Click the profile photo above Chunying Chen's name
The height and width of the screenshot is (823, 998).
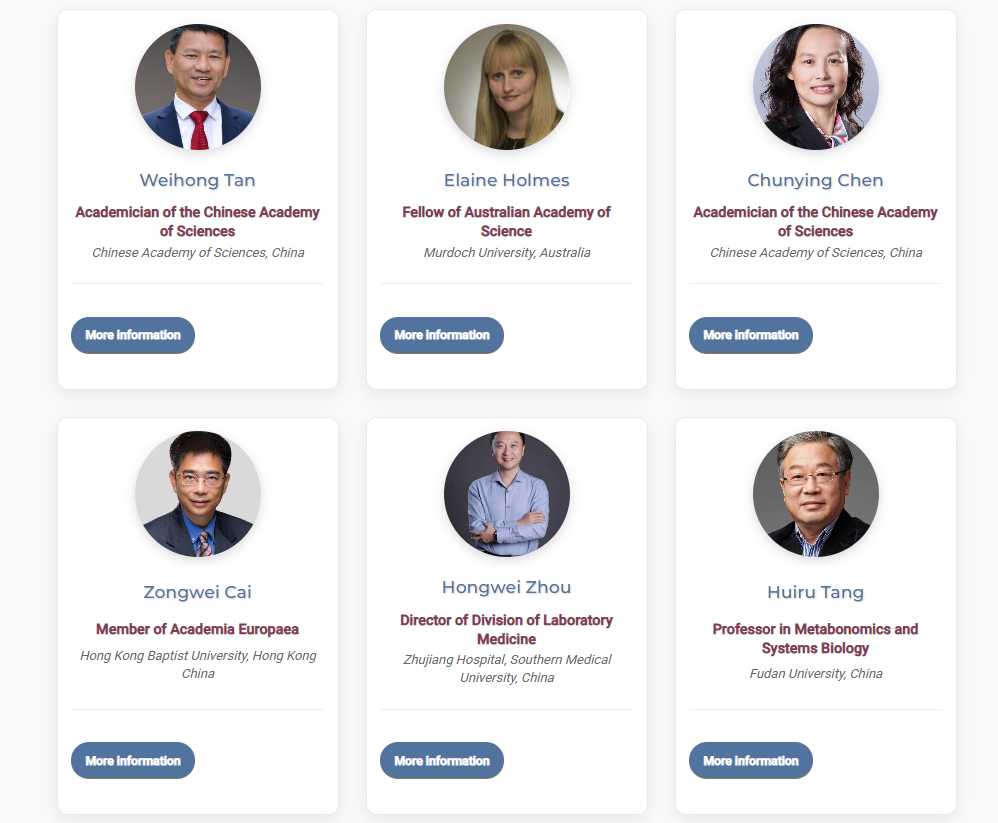pos(816,87)
